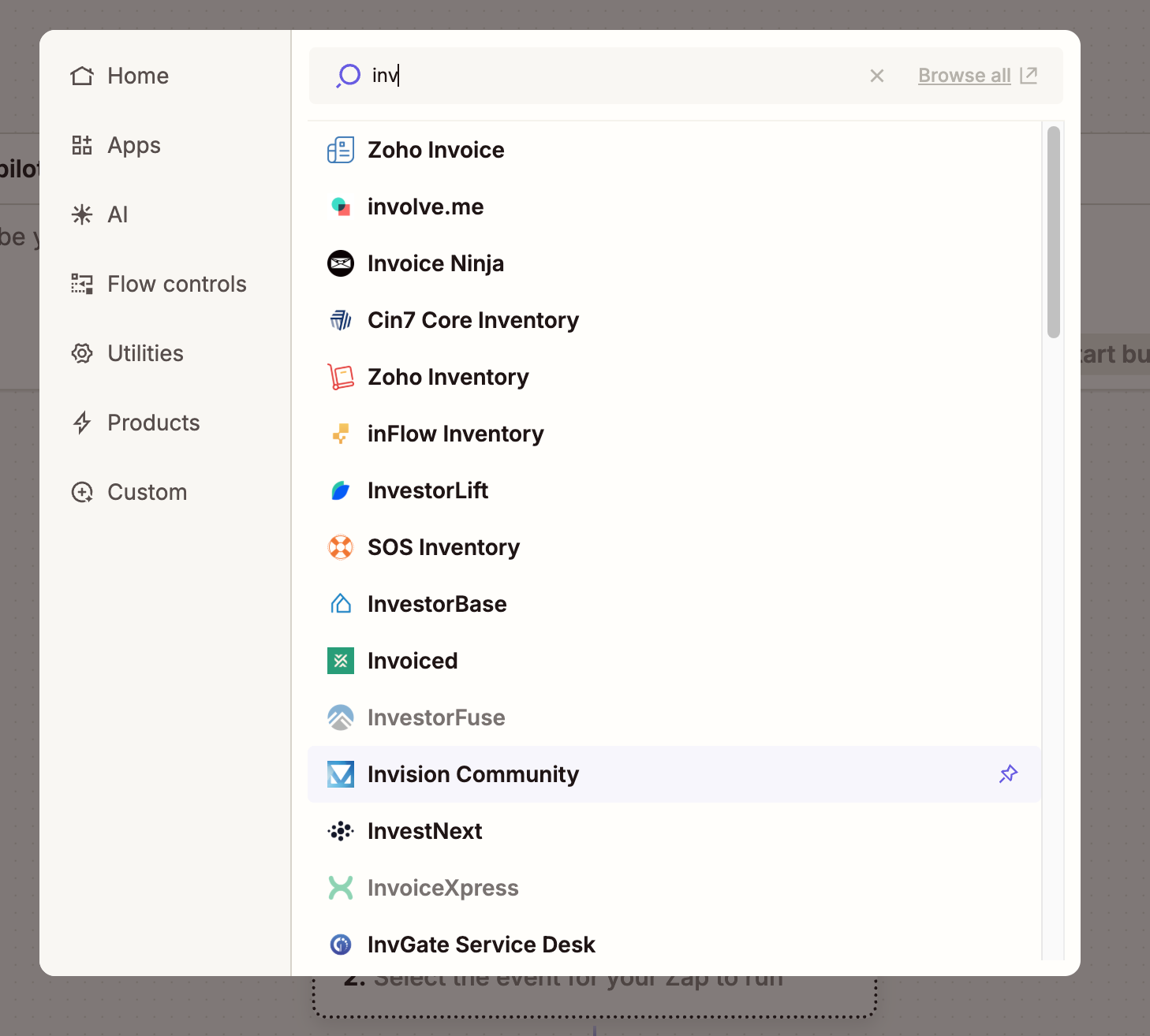Click the Invoice Ninja logo icon
This screenshot has height=1036, width=1150.
pyautogui.click(x=341, y=263)
